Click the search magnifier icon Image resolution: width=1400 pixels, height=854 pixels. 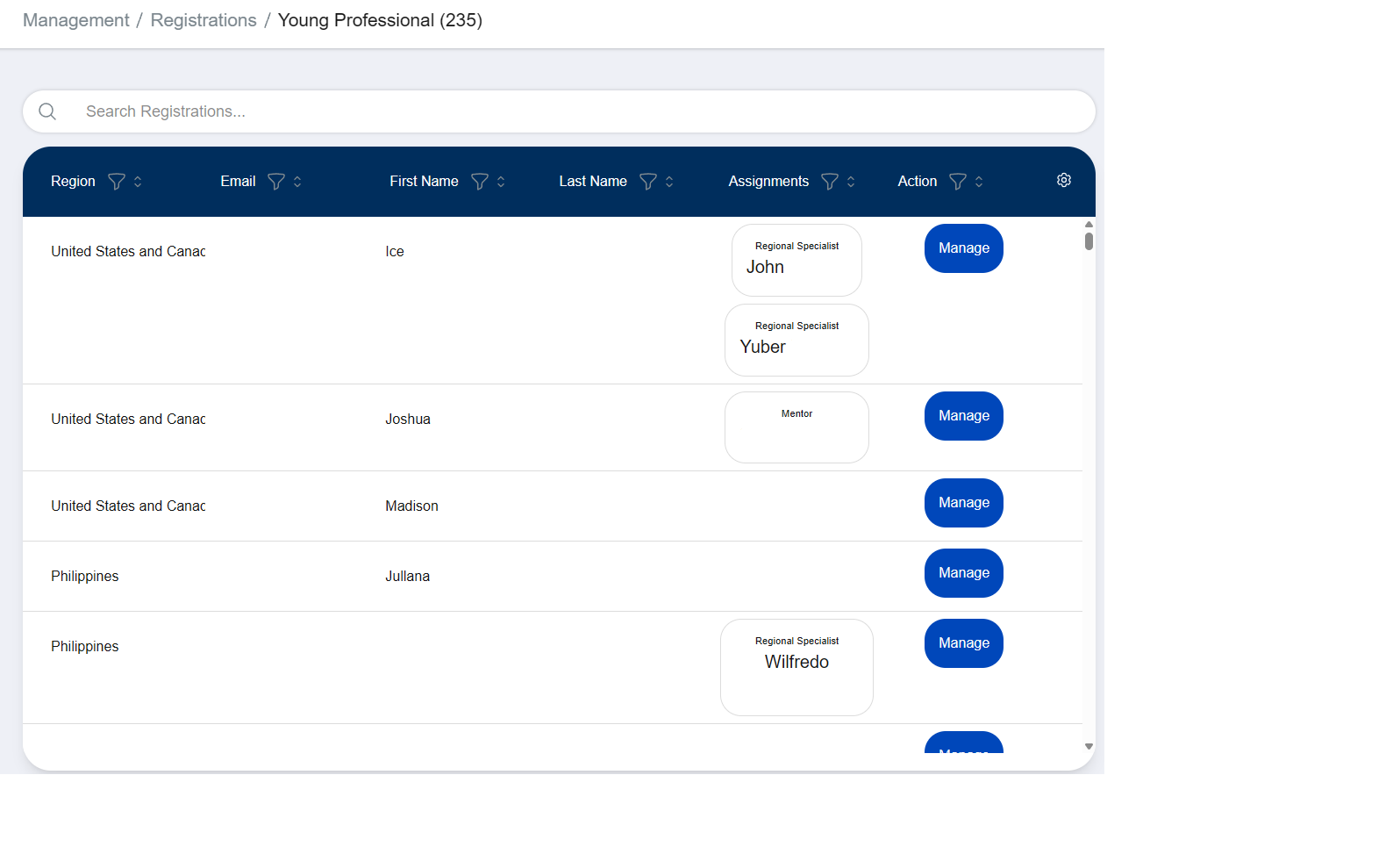pos(47,111)
